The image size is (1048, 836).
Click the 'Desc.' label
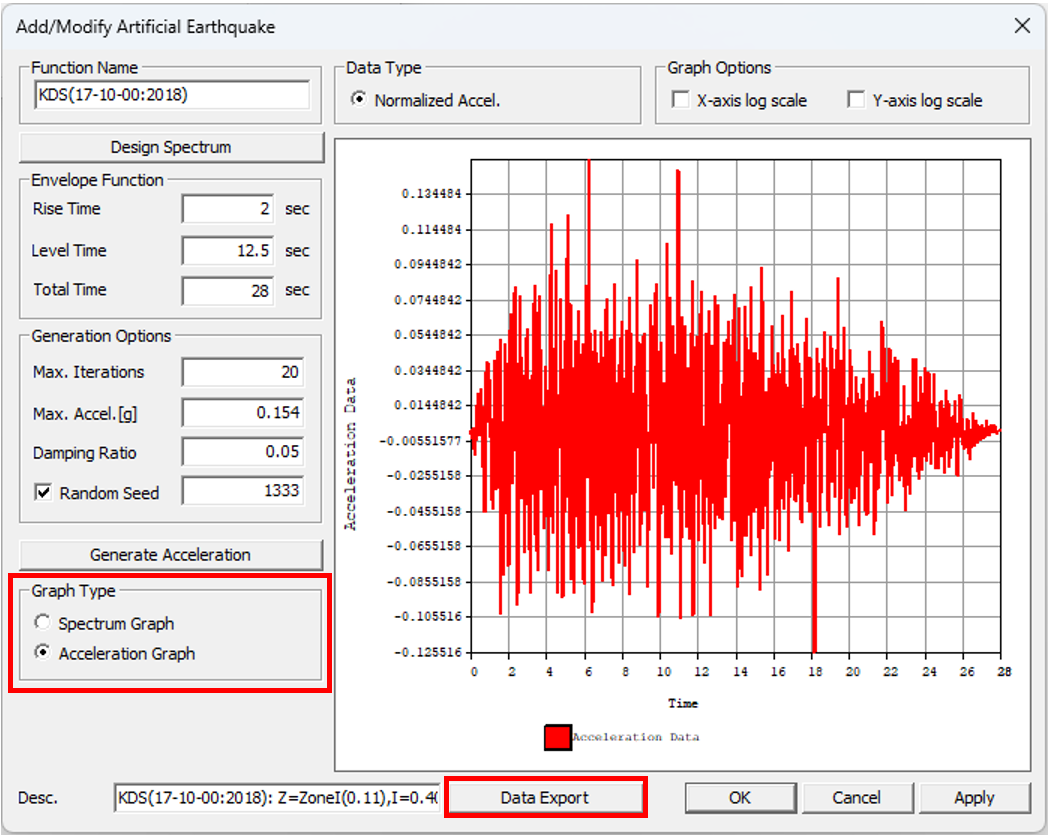click(x=38, y=798)
